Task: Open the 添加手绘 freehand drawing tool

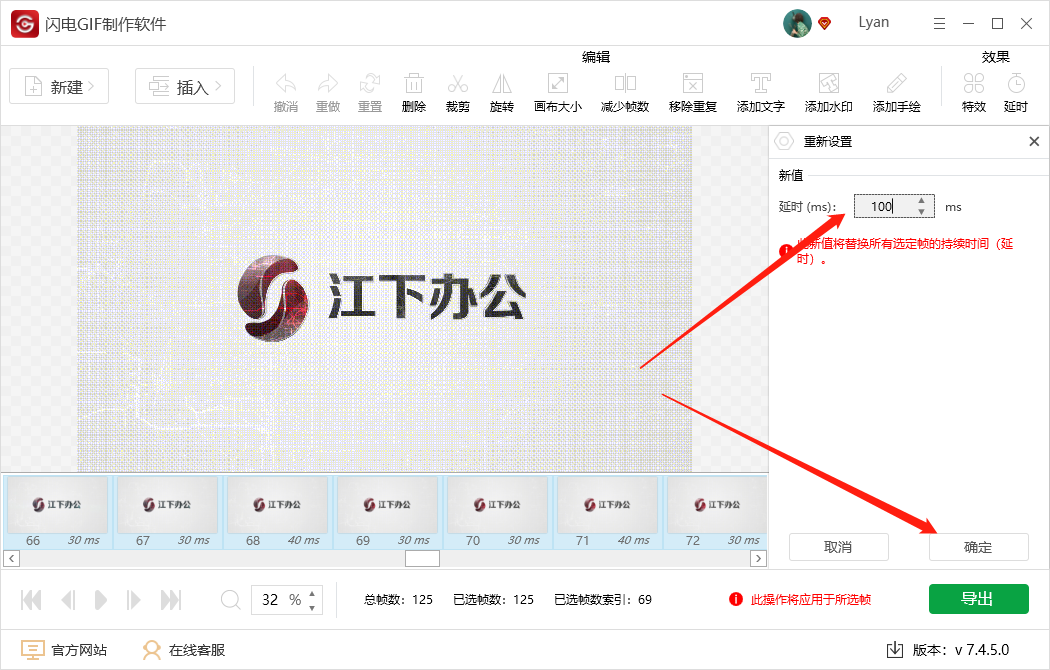Action: click(x=897, y=84)
